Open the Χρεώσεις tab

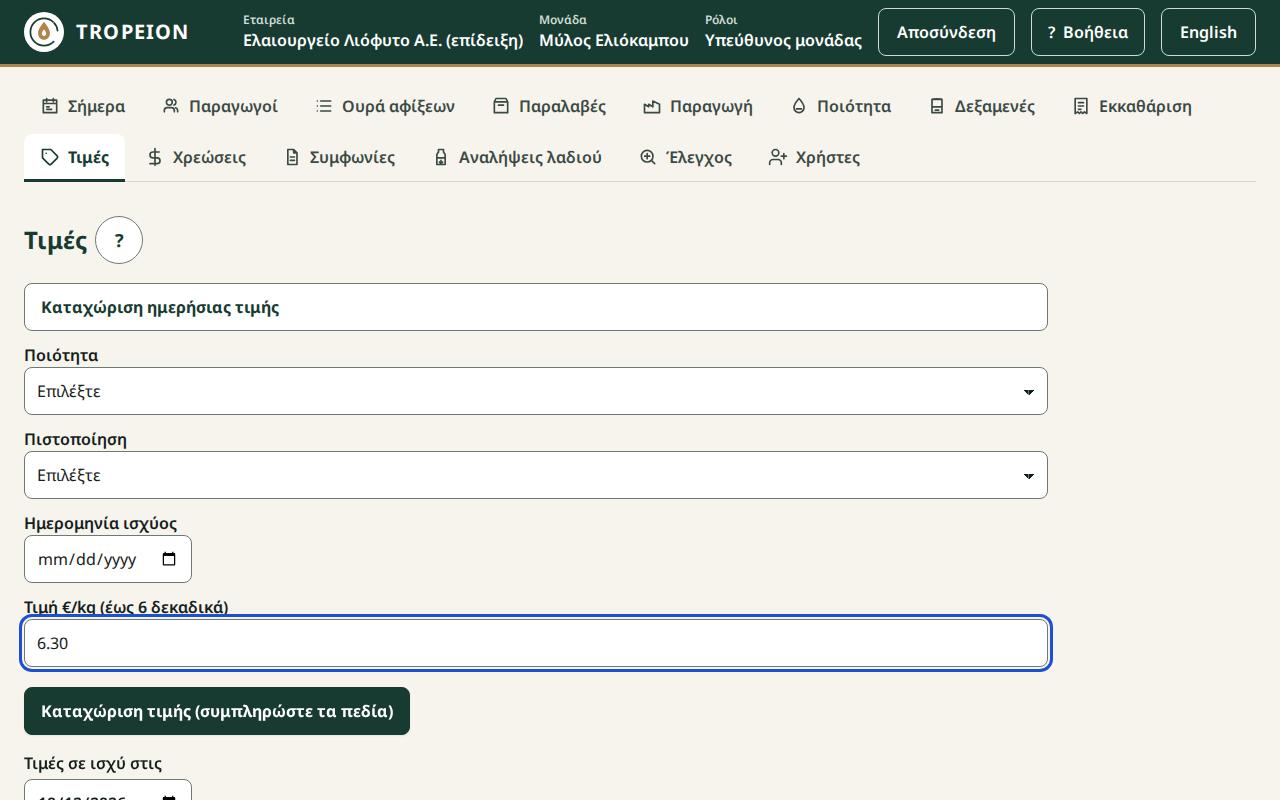196,157
